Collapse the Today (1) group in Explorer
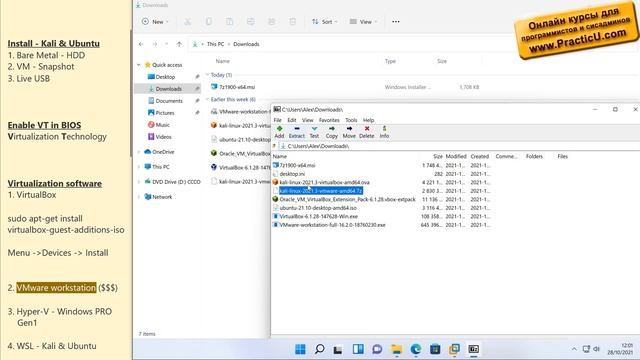The height and width of the screenshot is (360, 640). click(x=207, y=75)
